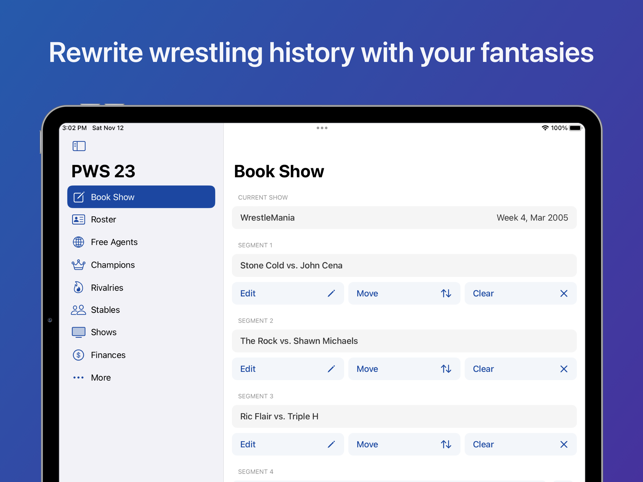This screenshot has height=482, width=643.
Task: Click the 3:02 PM clock in status bar
Action: click(x=75, y=128)
